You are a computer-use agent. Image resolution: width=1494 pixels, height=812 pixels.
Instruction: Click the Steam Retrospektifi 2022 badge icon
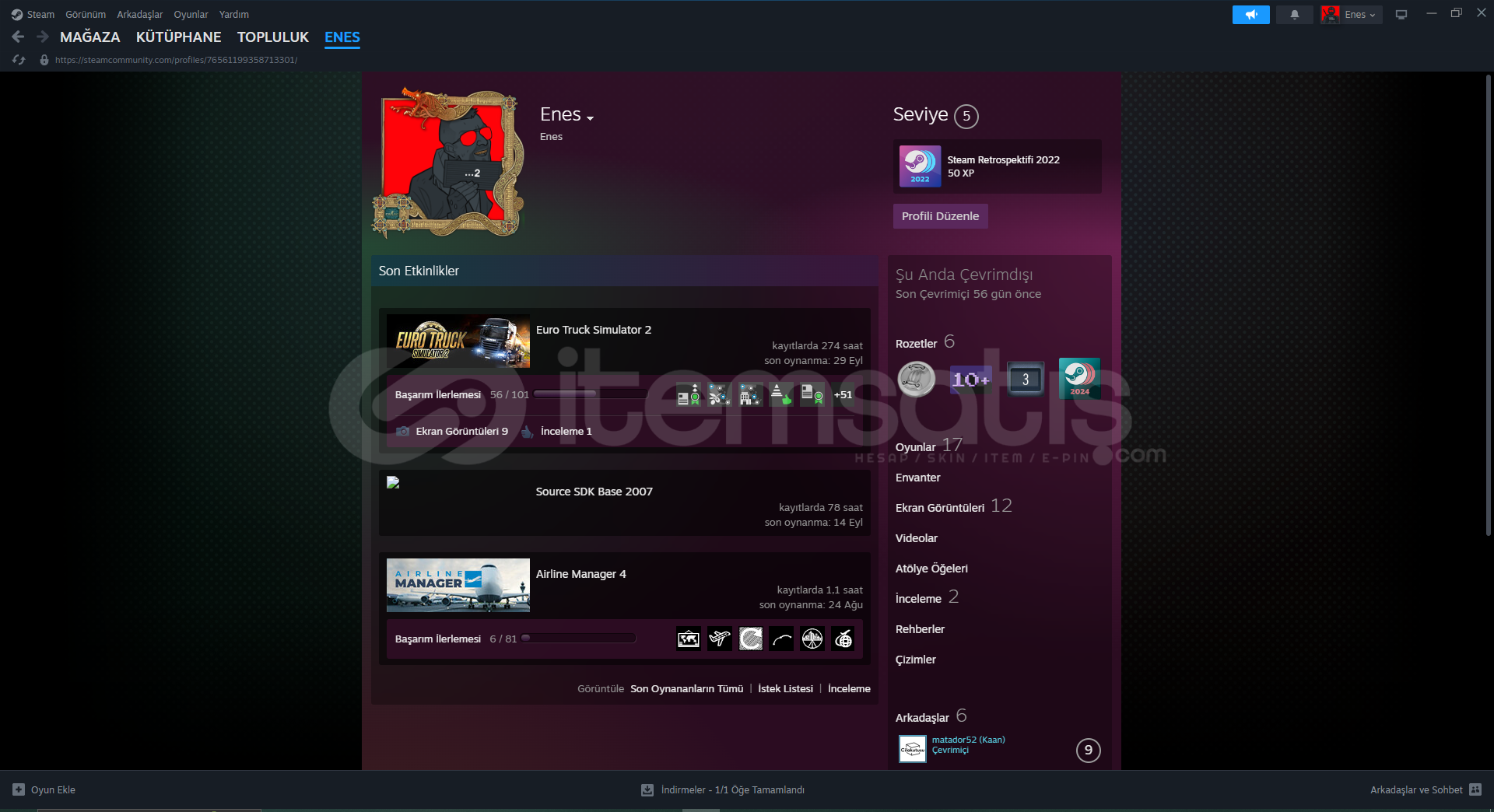pyautogui.click(x=920, y=166)
